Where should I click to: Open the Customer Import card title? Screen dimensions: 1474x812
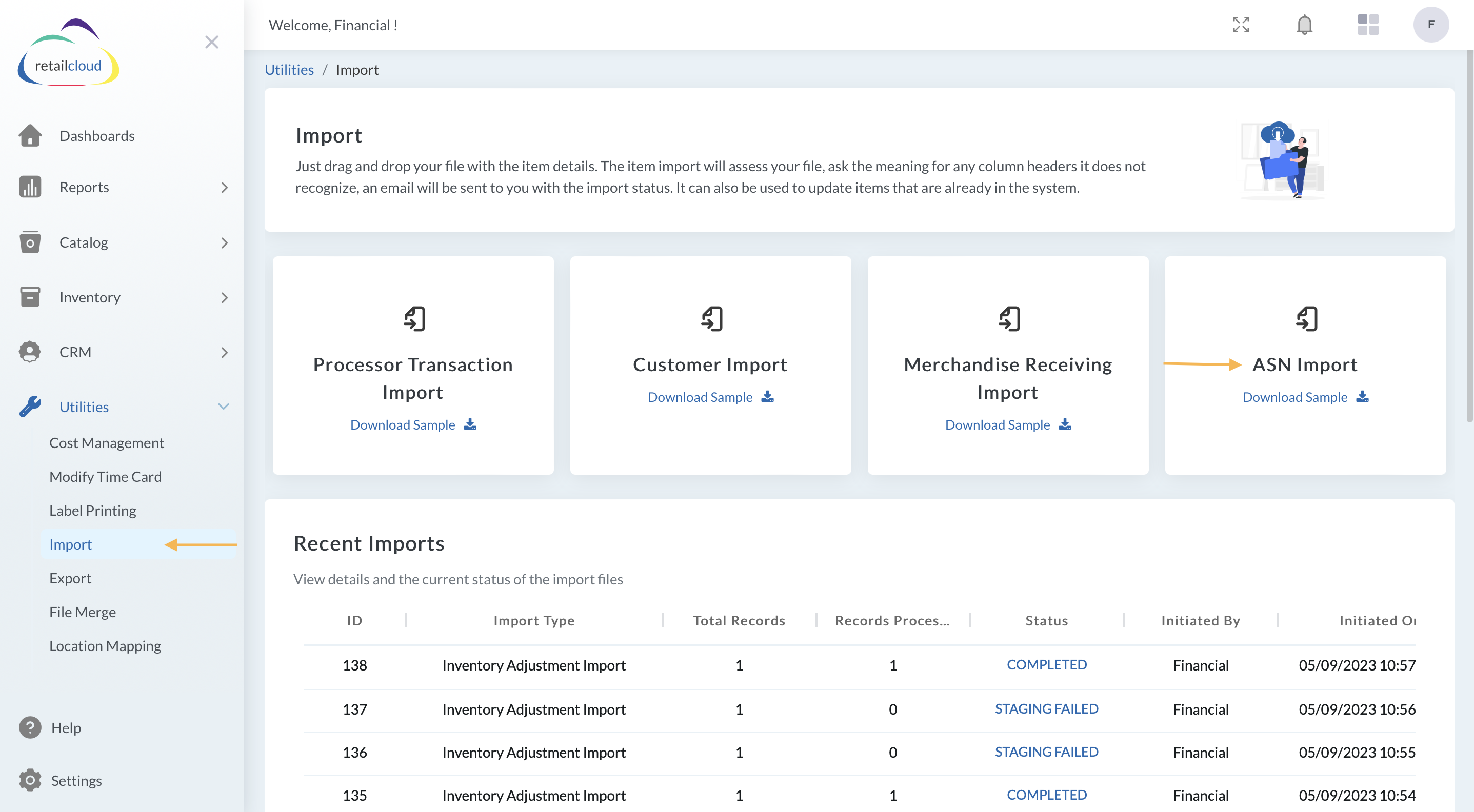(710, 364)
